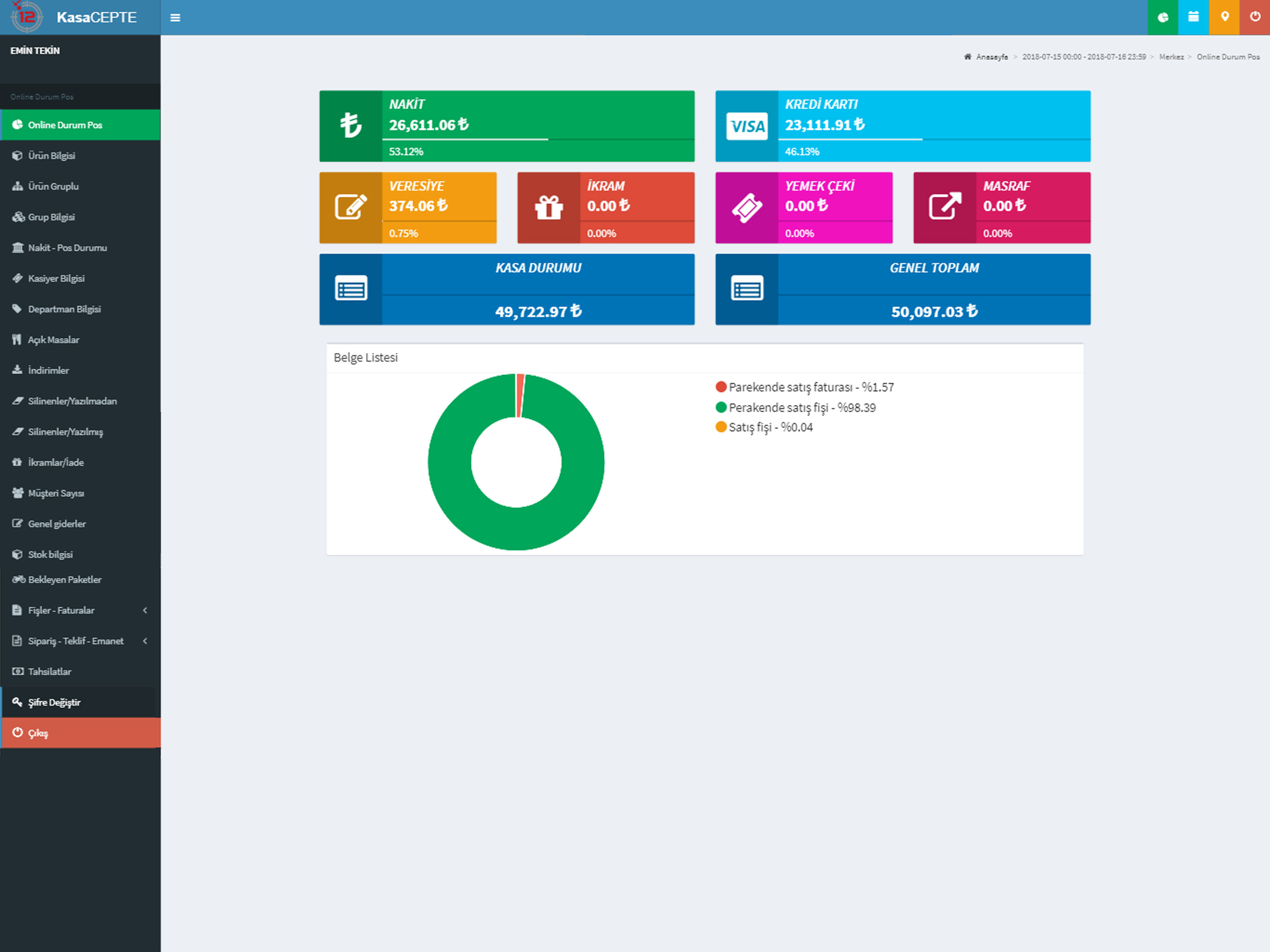The height and width of the screenshot is (952, 1270).
Task: Click the green donut chart segment
Action: [516, 529]
